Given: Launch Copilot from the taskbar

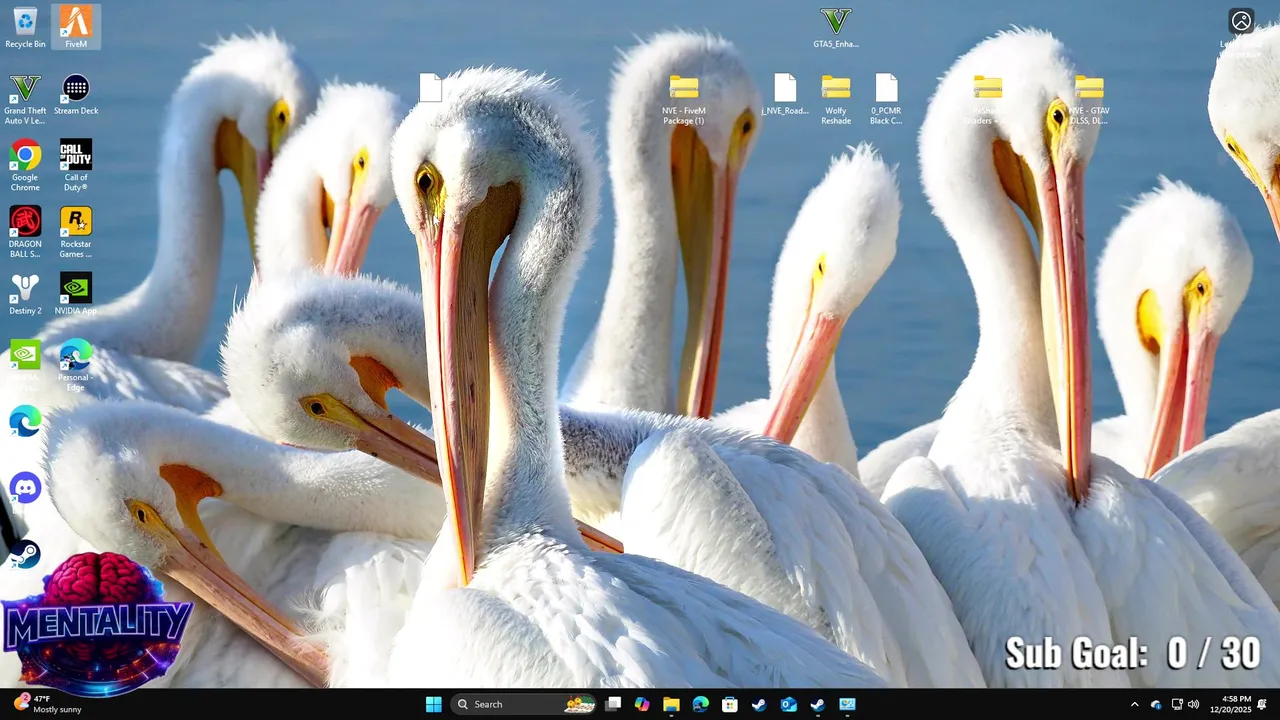Looking at the screenshot, I should (642, 704).
